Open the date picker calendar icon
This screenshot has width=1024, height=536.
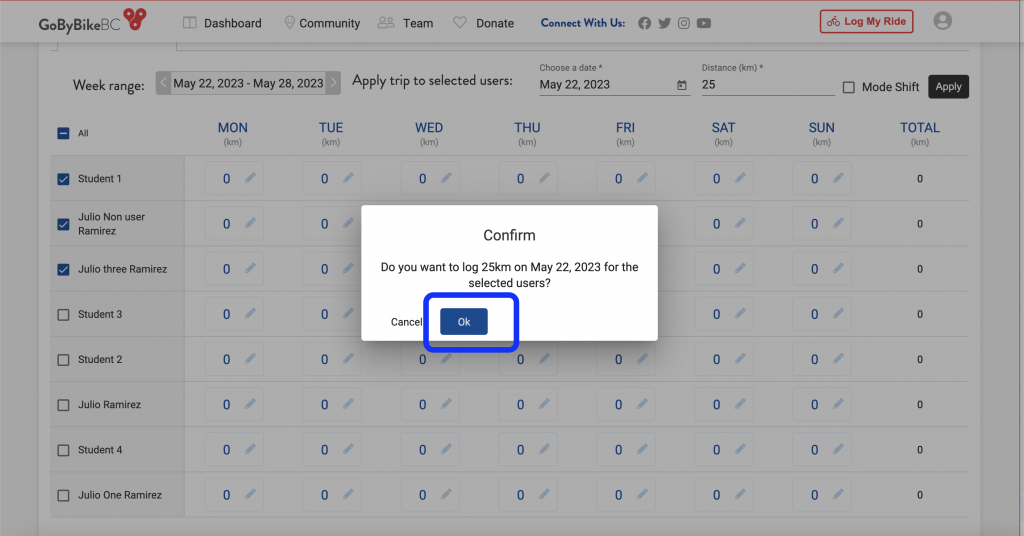pyautogui.click(x=682, y=85)
